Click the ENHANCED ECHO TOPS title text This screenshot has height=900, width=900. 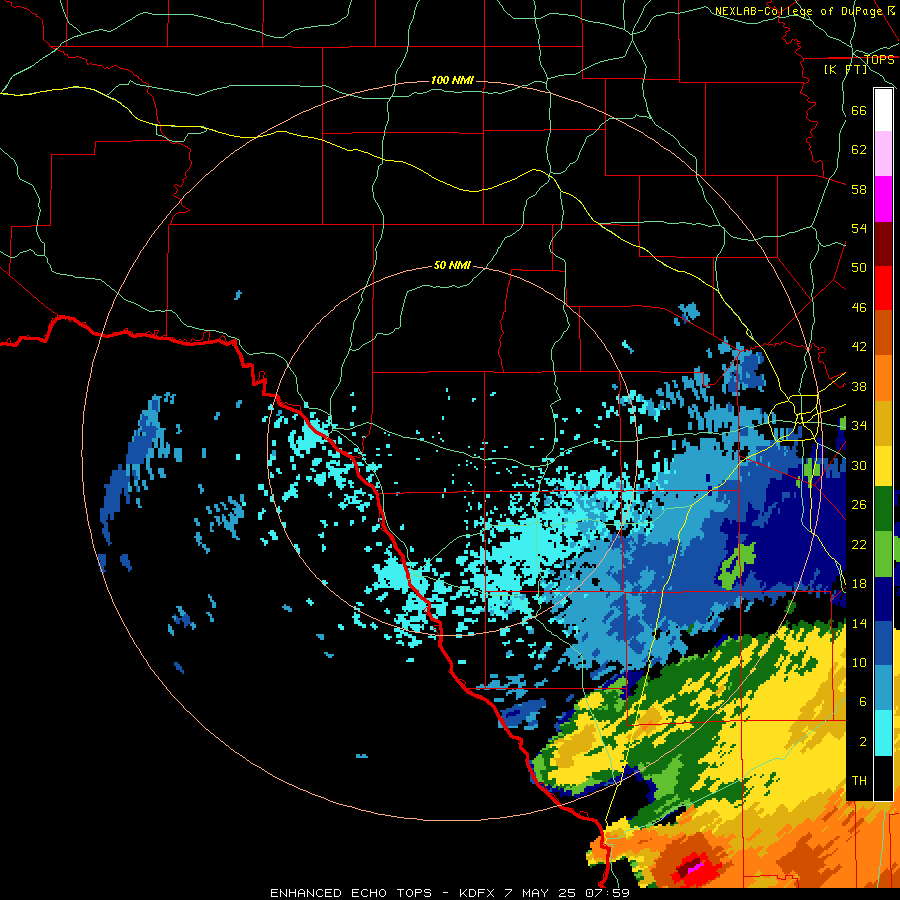[x=350, y=893]
